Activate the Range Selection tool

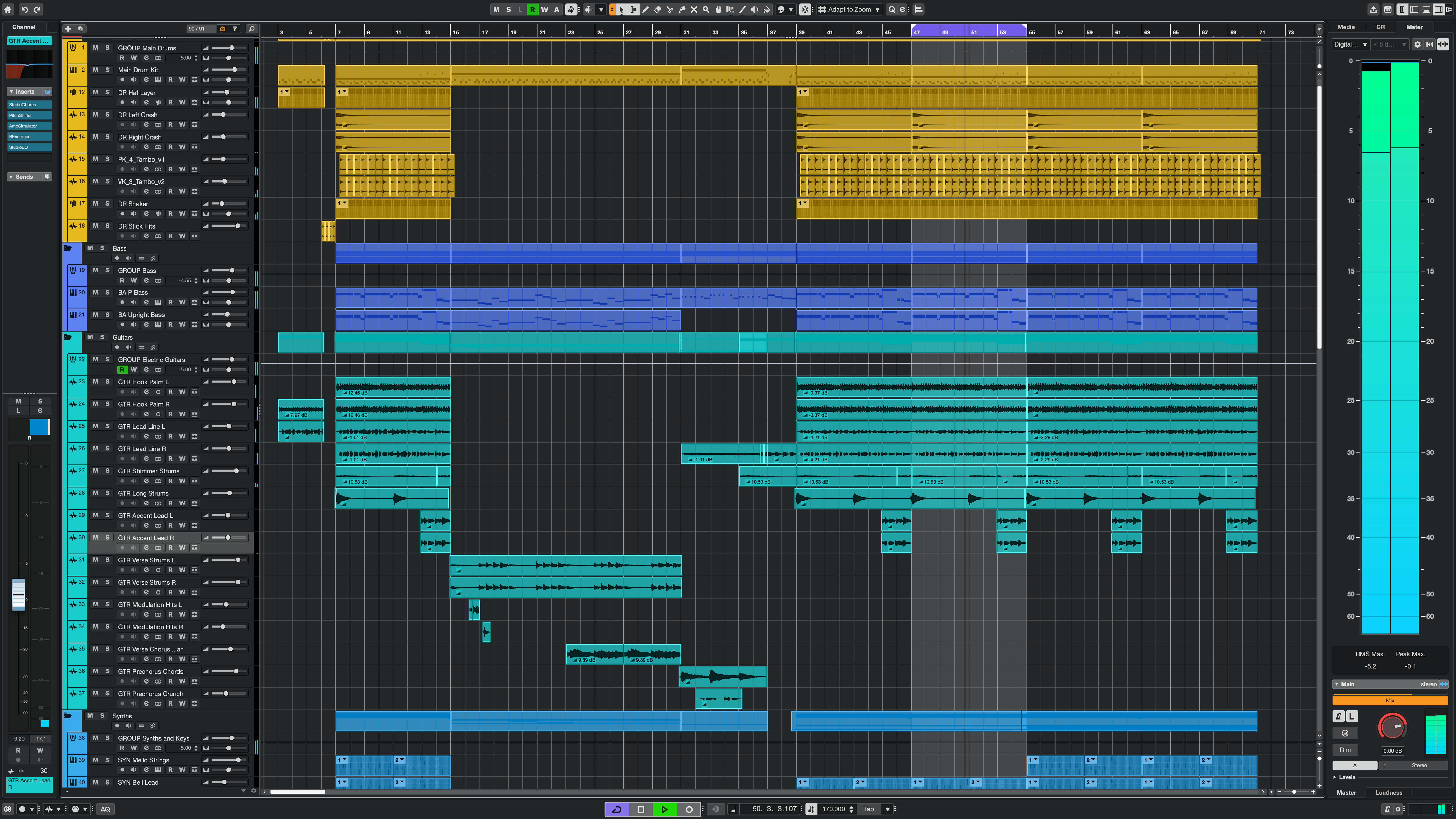click(x=633, y=9)
